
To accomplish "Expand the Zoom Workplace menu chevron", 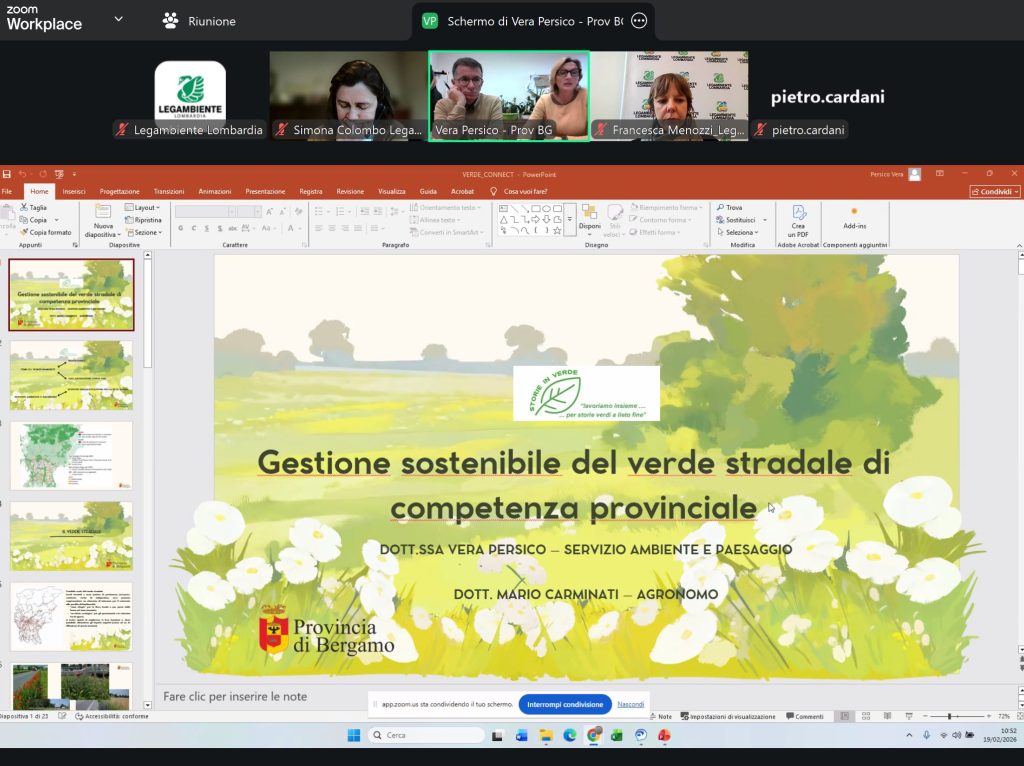I will pos(119,19).
